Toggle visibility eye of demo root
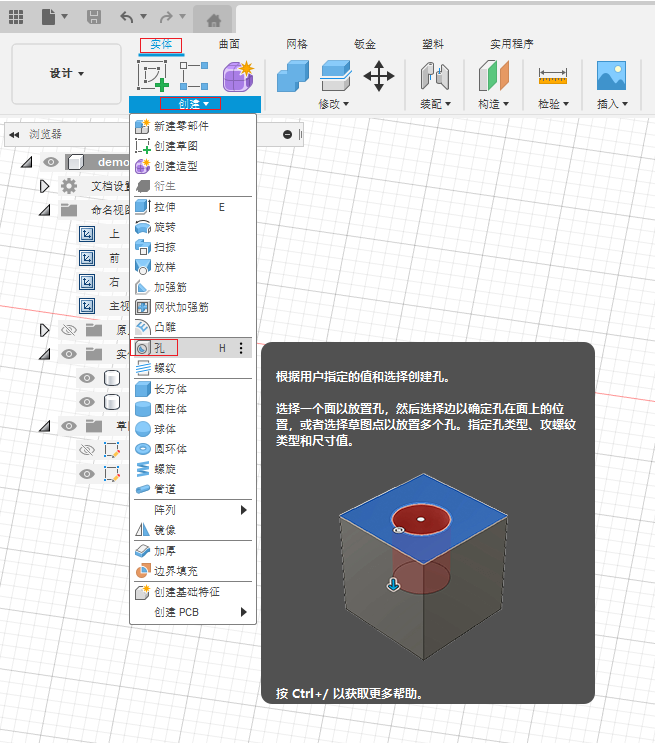 click(51, 162)
